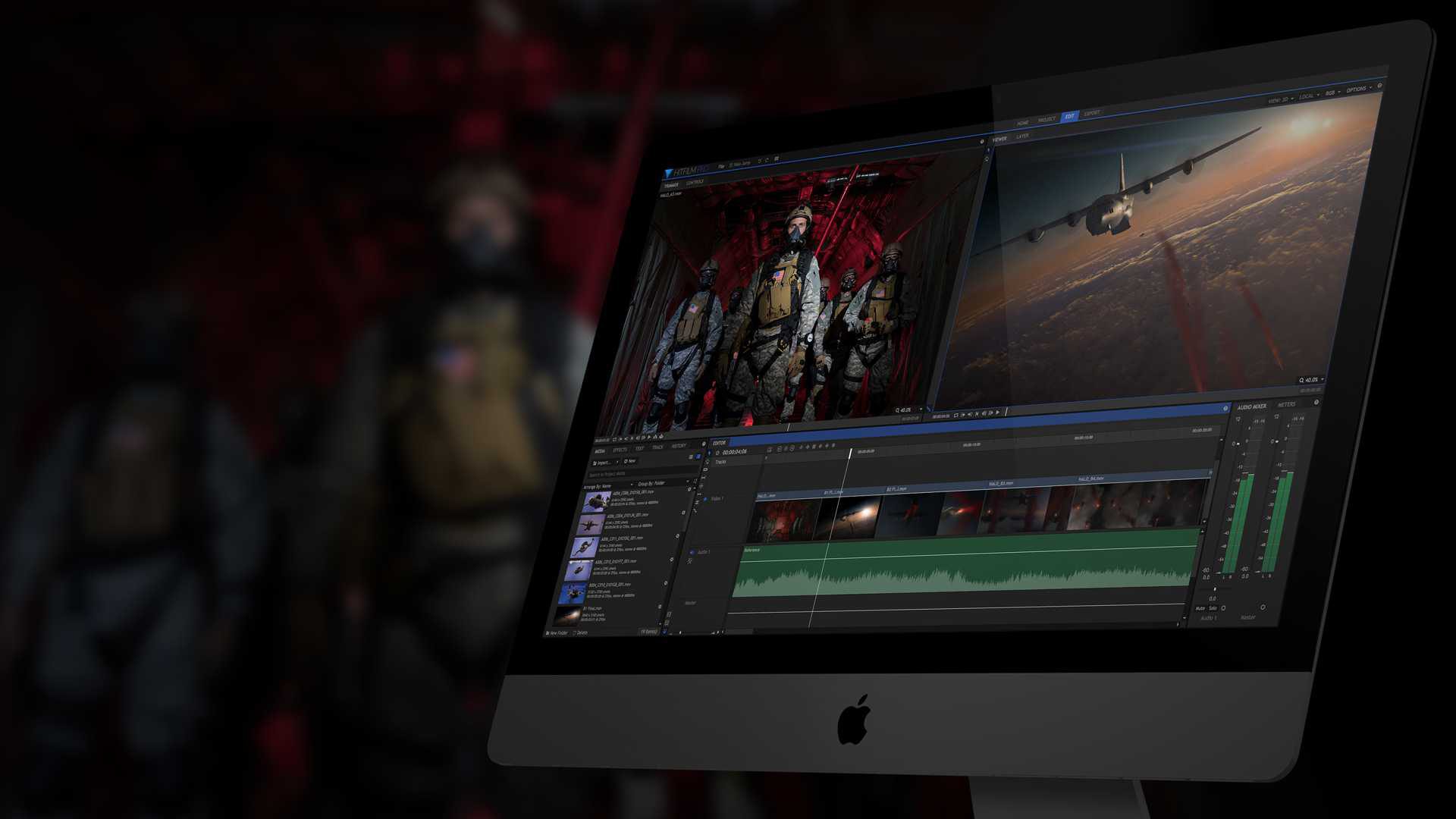Switch to the MEDIA panel tab

click(600, 451)
